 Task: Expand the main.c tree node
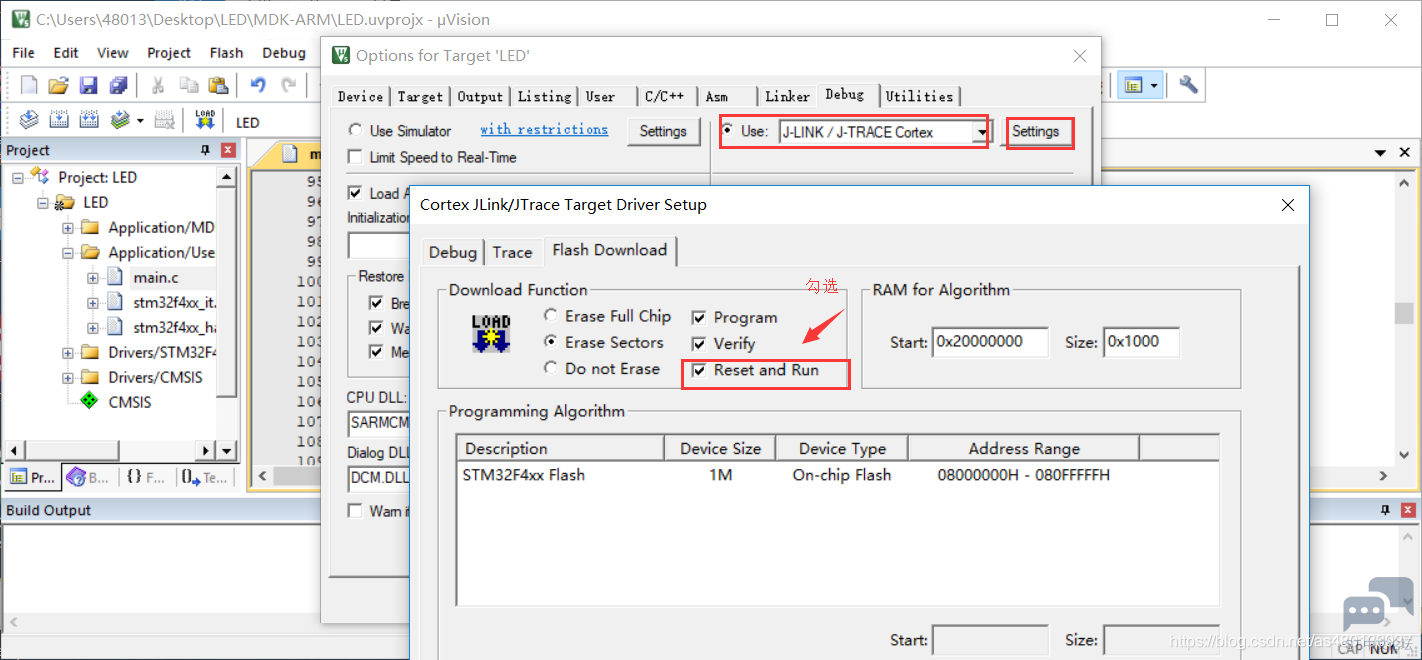point(93,277)
